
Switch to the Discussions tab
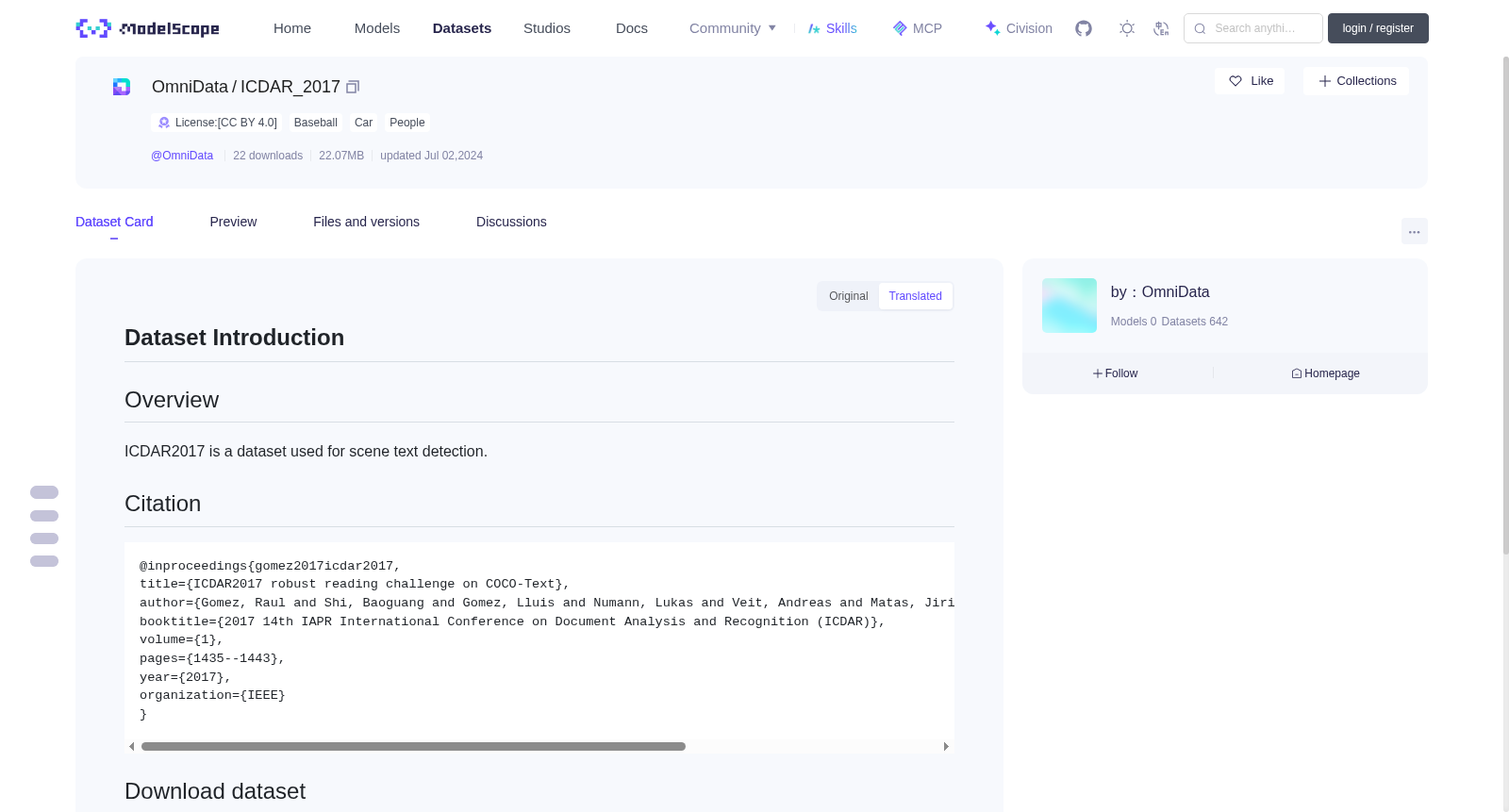coord(511,222)
